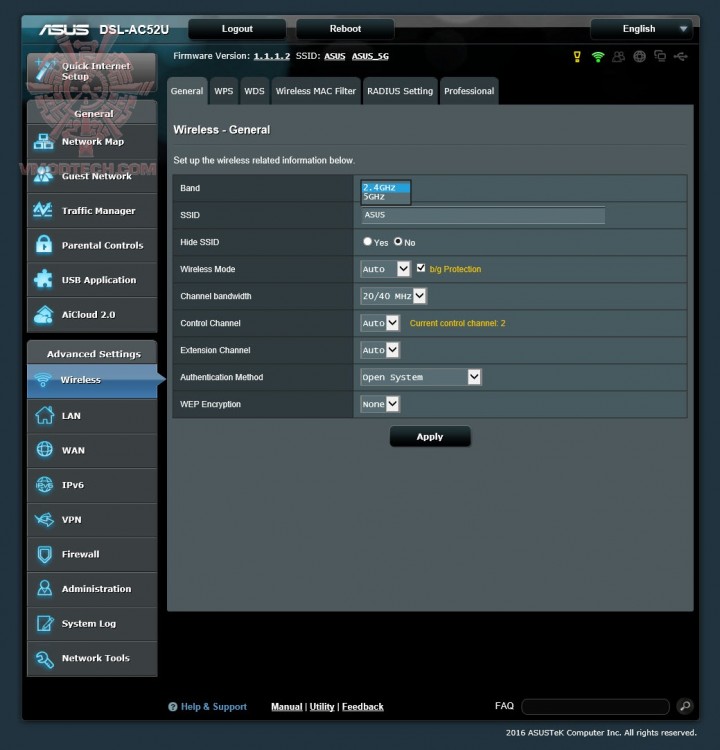Click the ASUS SSID link in header
Image resolution: width=720 pixels, height=750 pixels.
pyautogui.click(x=334, y=56)
